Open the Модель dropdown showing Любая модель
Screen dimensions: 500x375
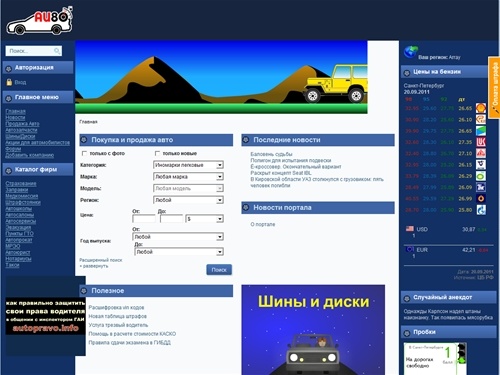pyautogui.click(x=188, y=188)
